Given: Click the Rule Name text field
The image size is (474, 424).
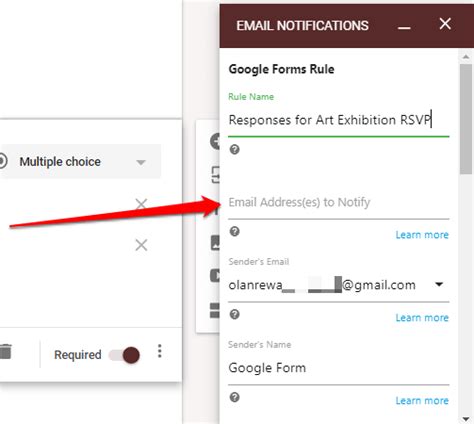Looking at the screenshot, I should coord(339,120).
